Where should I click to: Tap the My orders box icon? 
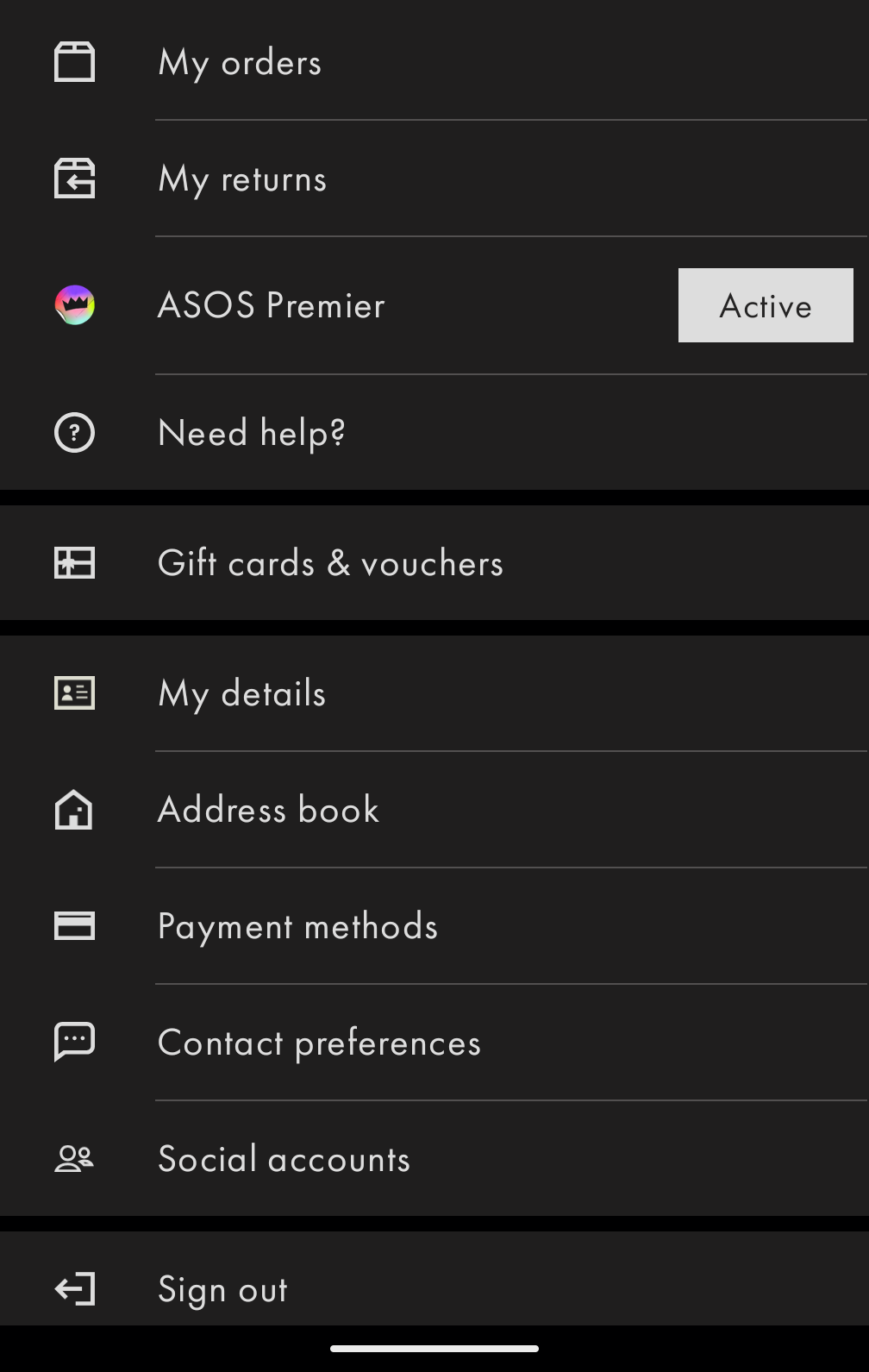[74, 62]
